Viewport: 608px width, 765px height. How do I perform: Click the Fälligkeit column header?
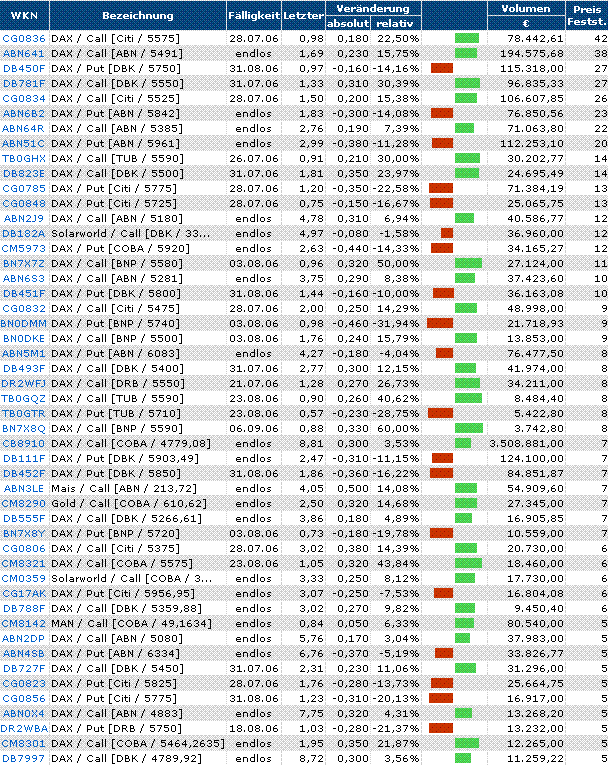click(x=254, y=16)
